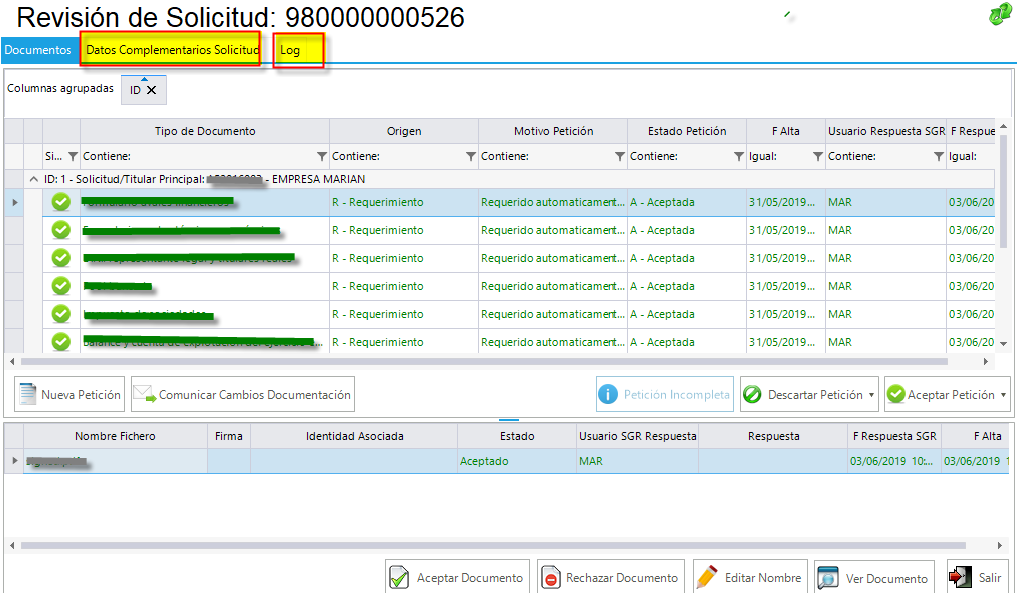Remove the ID grouping chip with its X
The height and width of the screenshot is (593, 1017).
(x=152, y=90)
